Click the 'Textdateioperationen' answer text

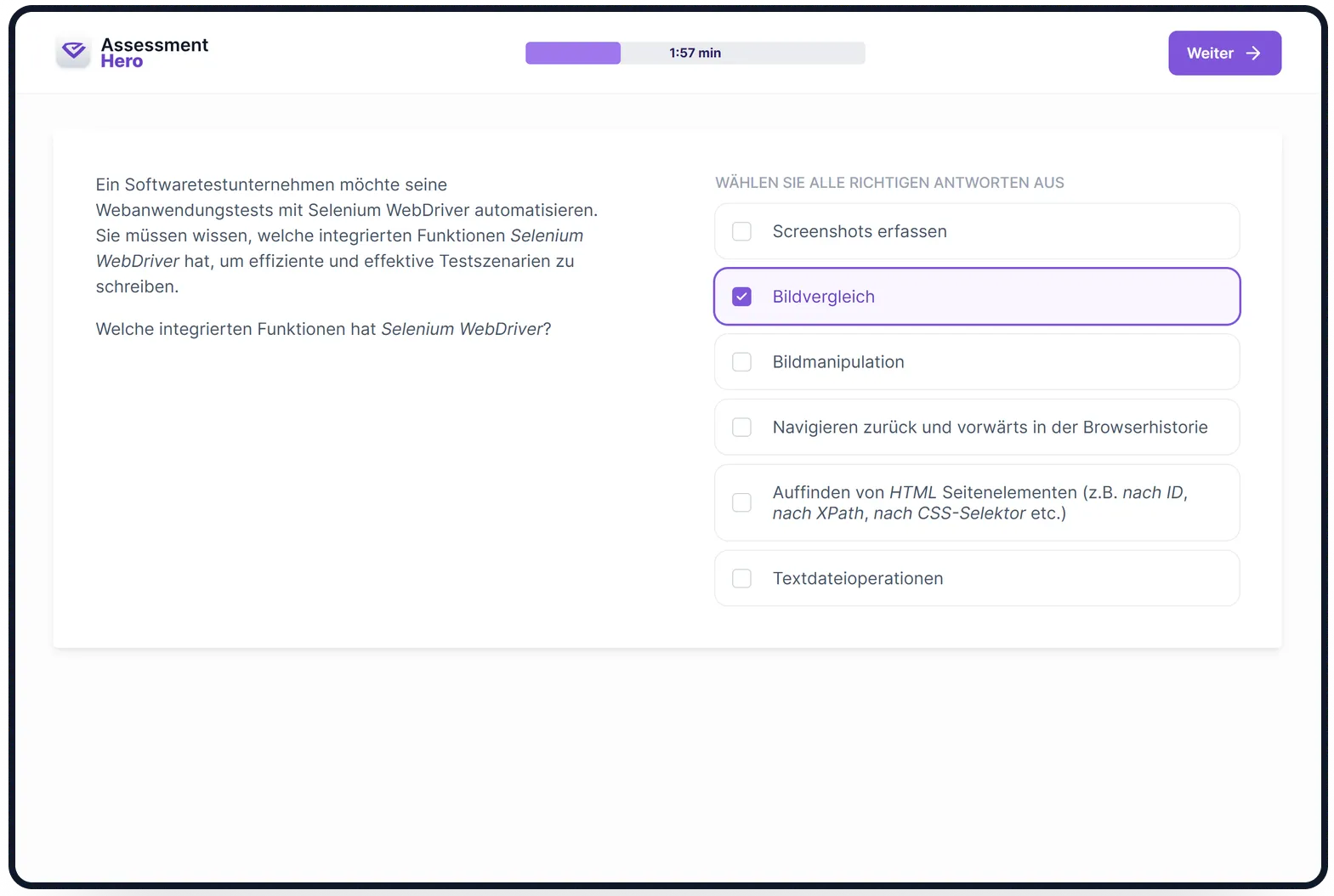[858, 578]
